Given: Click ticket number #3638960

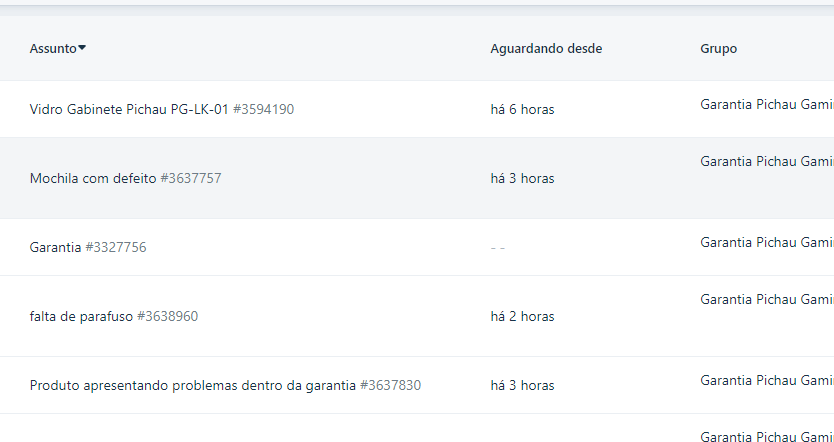Looking at the screenshot, I should point(168,316).
